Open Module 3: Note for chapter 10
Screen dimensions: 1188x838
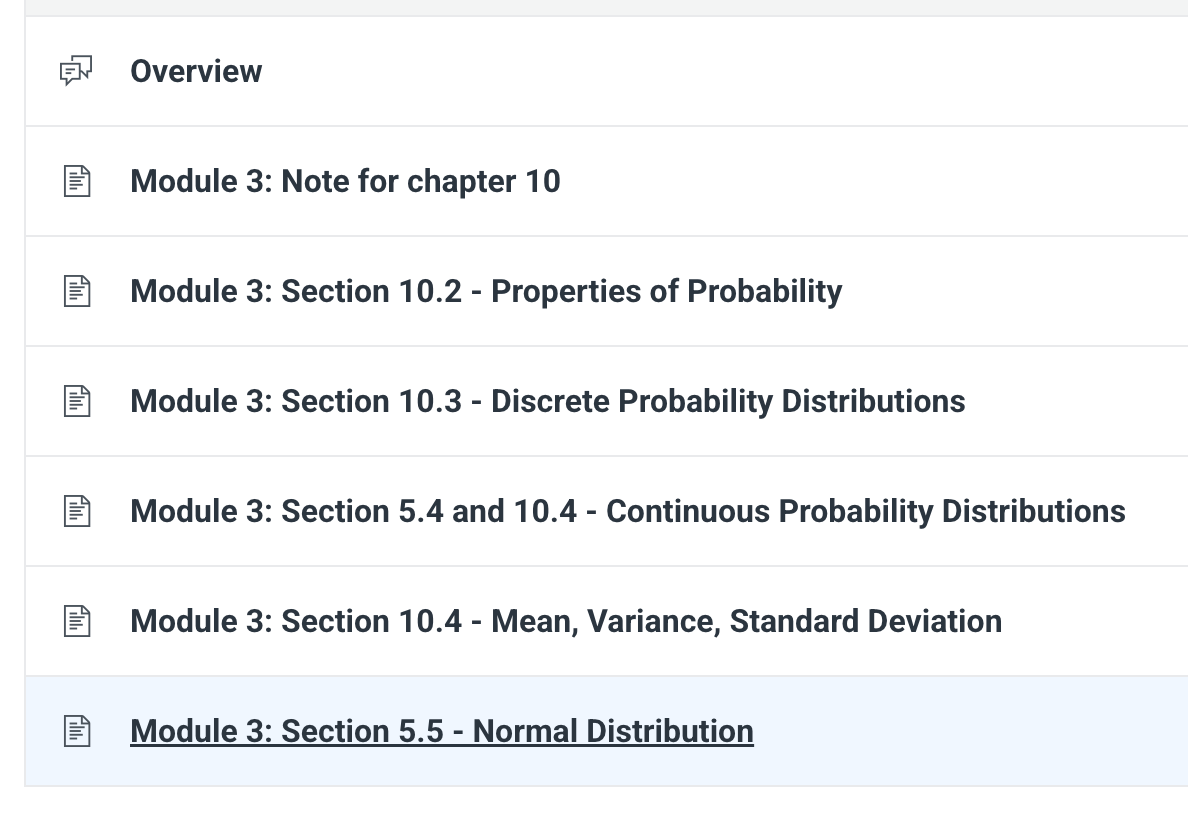point(345,181)
